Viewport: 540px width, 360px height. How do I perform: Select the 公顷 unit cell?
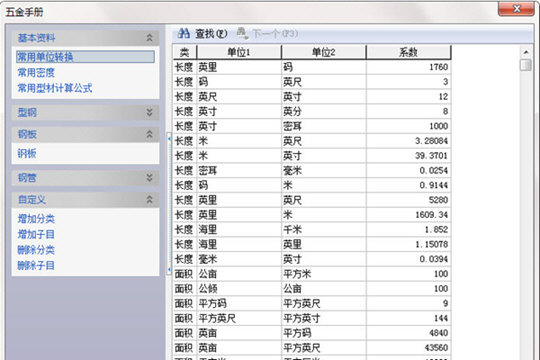(x=239, y=289)
